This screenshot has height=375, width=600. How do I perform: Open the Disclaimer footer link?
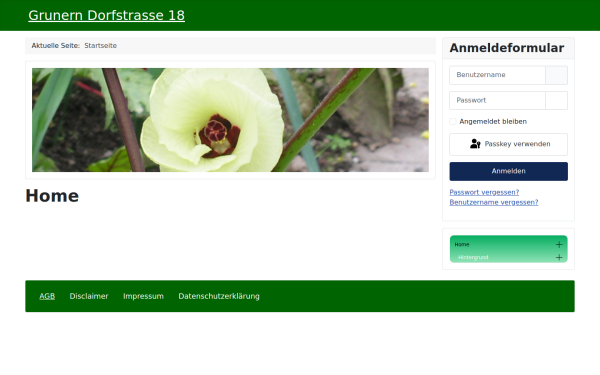pyautogui.click(x=89, y=296)
